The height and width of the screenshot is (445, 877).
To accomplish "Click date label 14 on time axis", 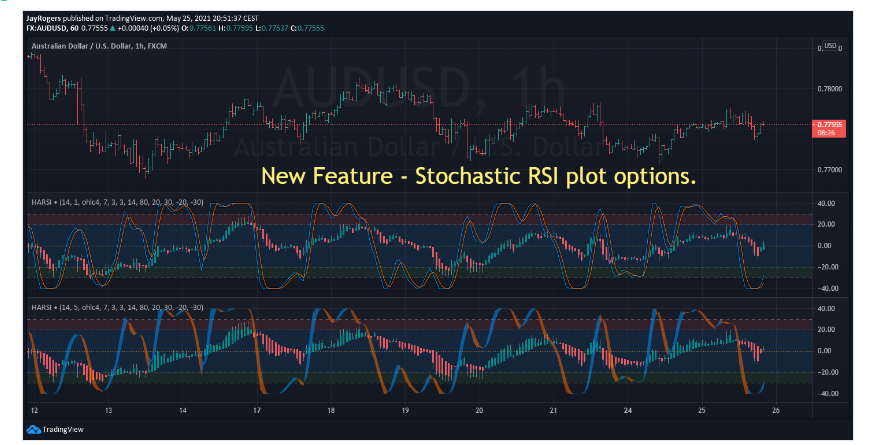I will point(183,411).
